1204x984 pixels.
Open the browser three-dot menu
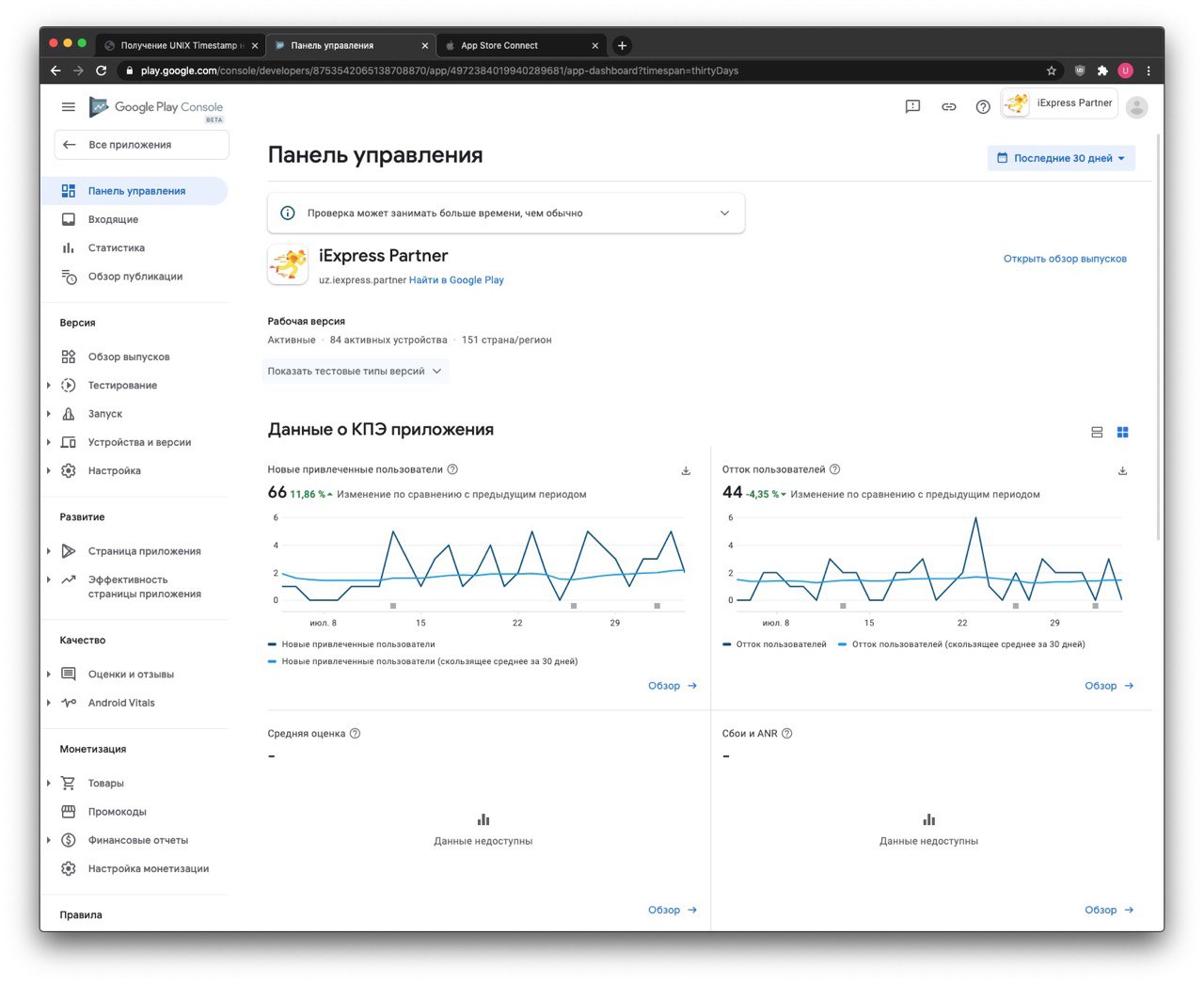(x=1149, y=71)
